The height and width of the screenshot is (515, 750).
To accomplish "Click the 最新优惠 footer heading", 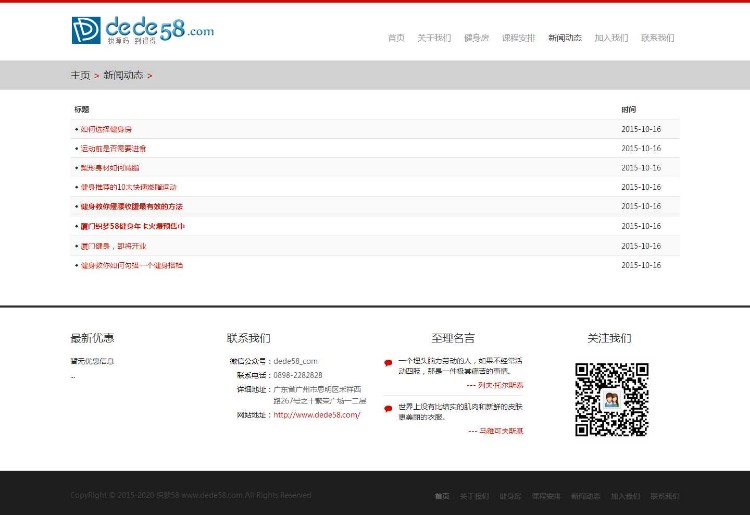I will coord(92,338).
